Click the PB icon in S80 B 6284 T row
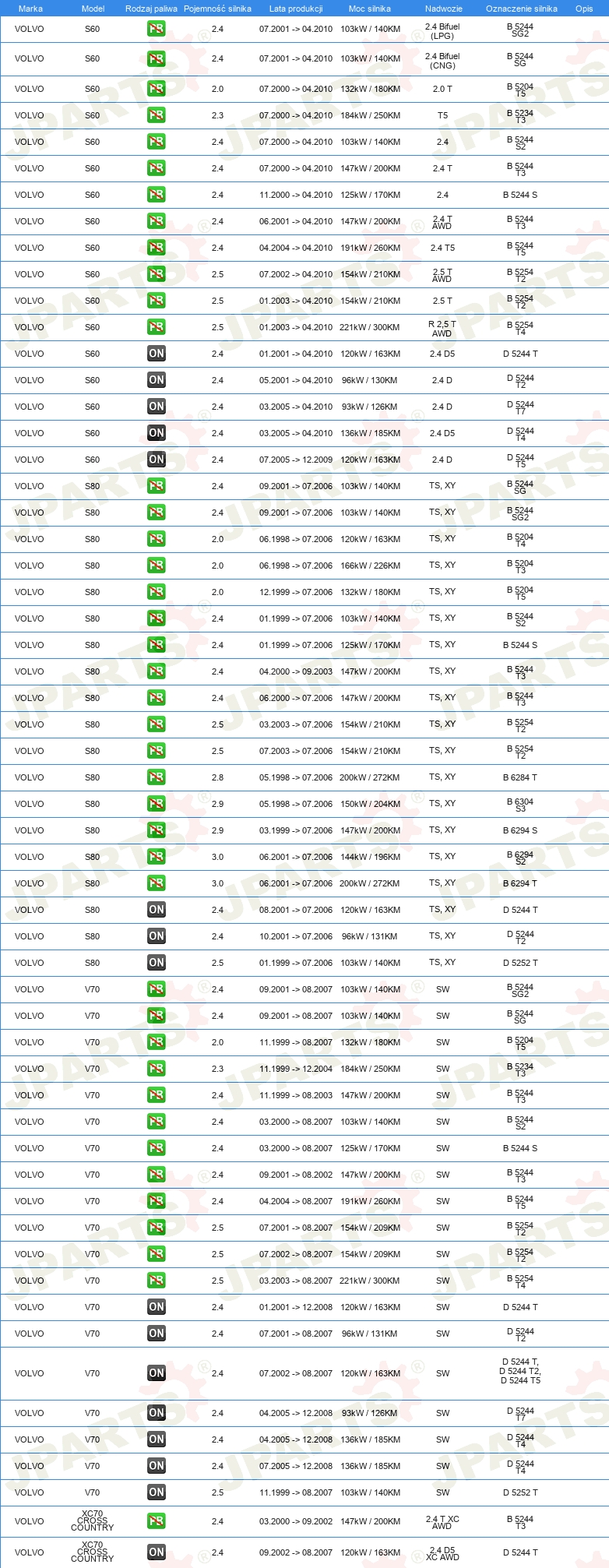Viewport: 609px width, 1568px height. pyautogui.click(x=157, y=777)
